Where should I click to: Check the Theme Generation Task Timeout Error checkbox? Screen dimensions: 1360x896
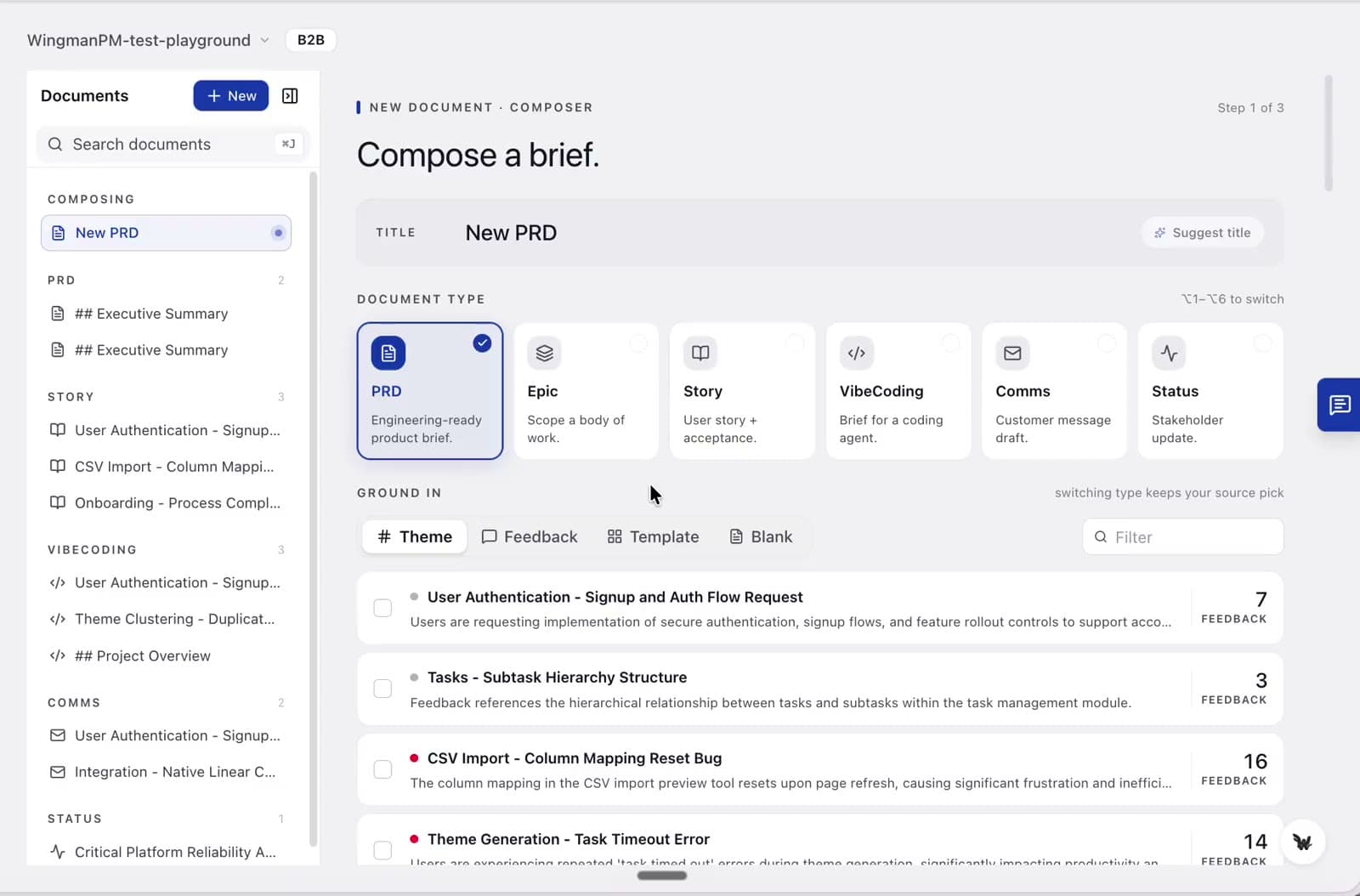point(382,850)
